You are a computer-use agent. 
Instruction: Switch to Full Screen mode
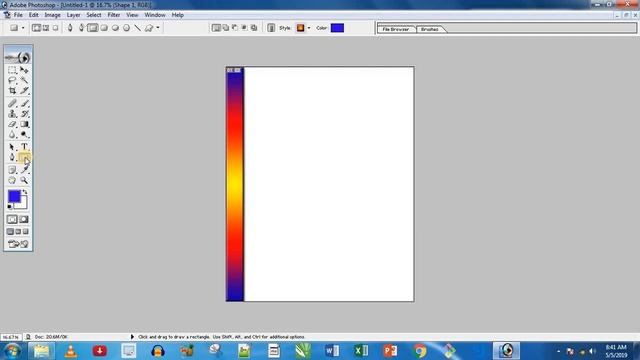(x=25, y=231)
